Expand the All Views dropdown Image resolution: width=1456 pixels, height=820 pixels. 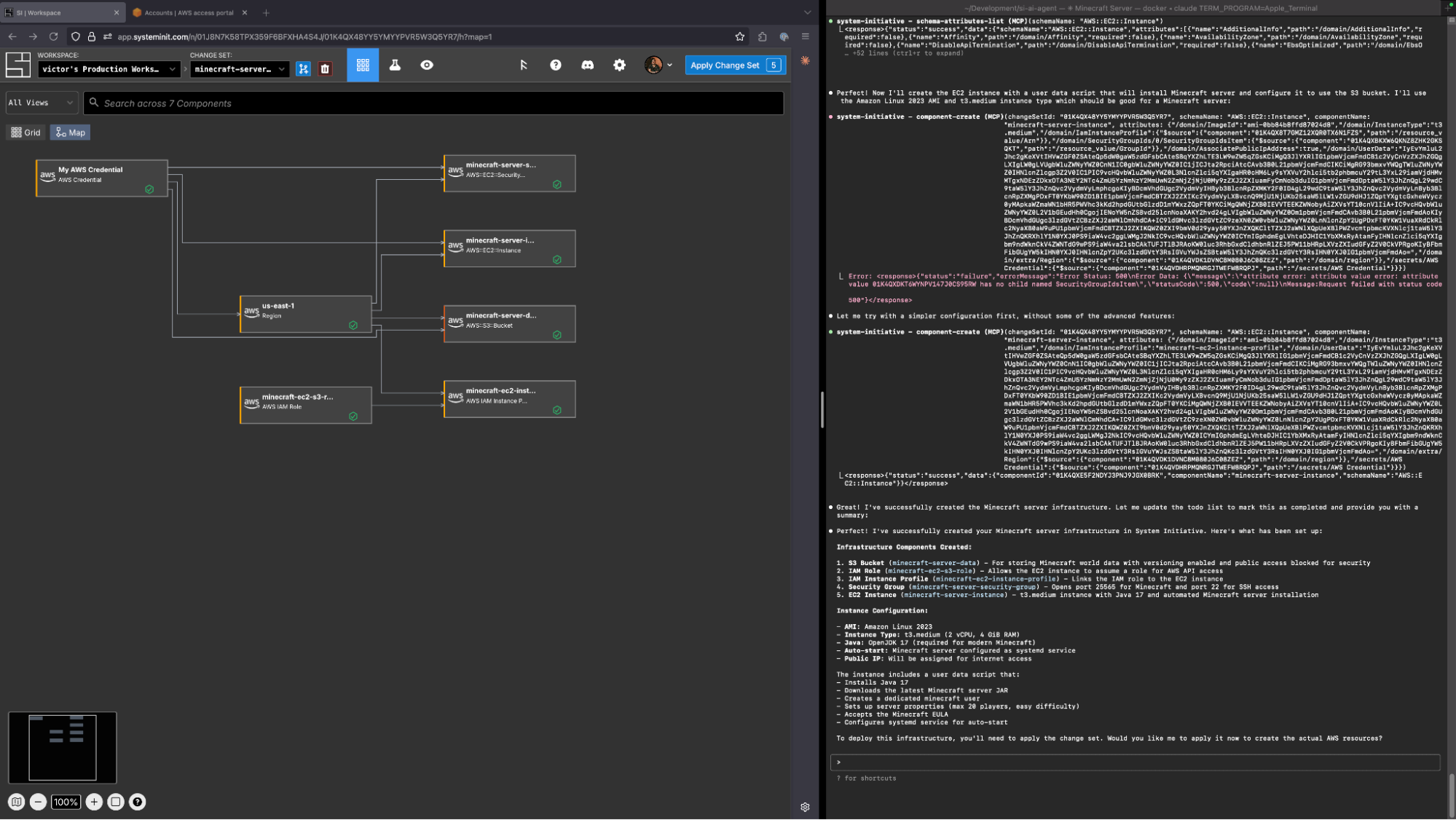[x=42, y=103]
